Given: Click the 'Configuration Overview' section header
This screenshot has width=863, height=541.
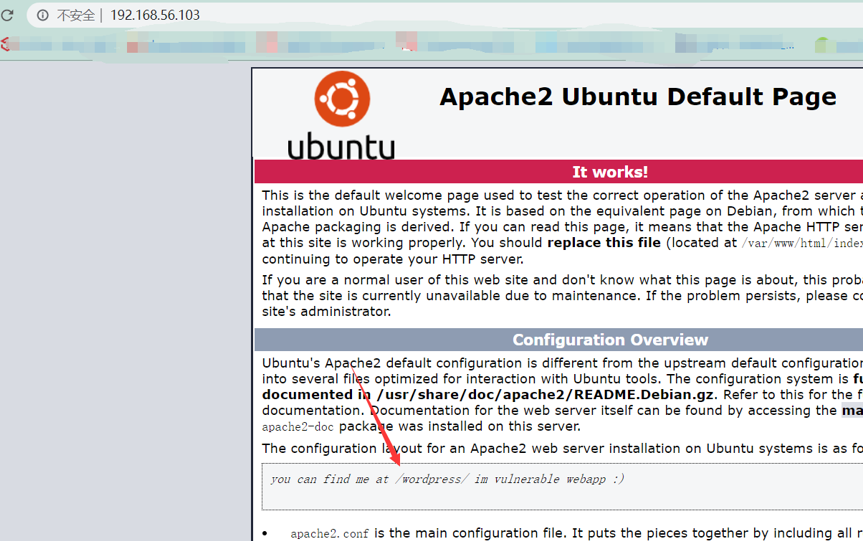Looking at the screenshot, I should pos(610,340).
